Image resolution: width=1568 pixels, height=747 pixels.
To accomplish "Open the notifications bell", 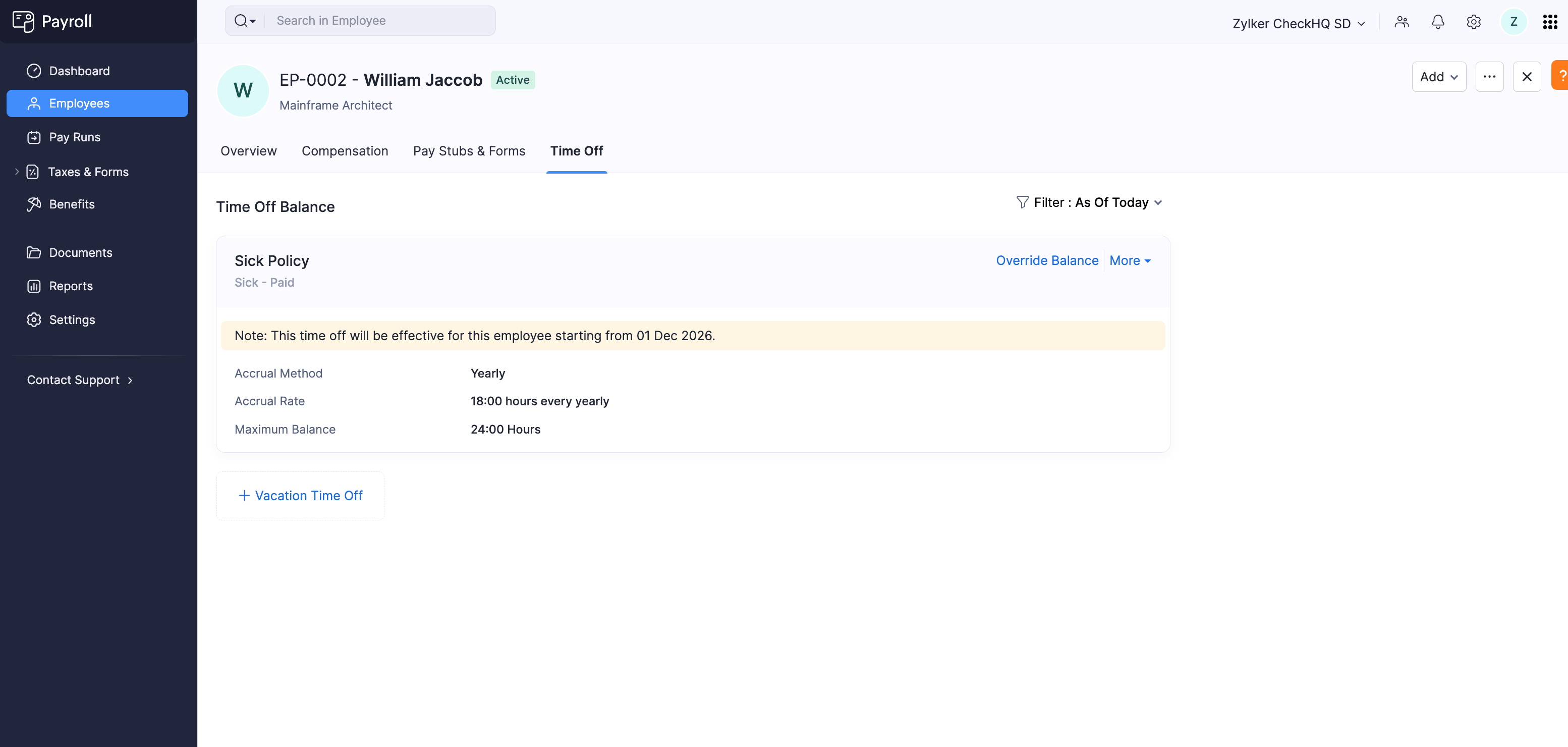I will pos(1437,22).
